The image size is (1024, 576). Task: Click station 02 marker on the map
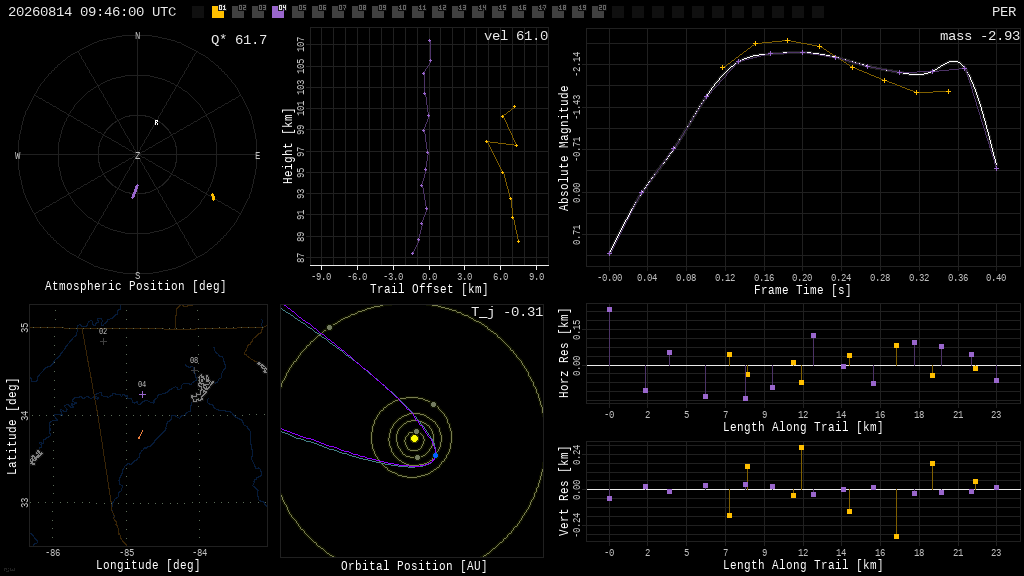click(103, 341)
